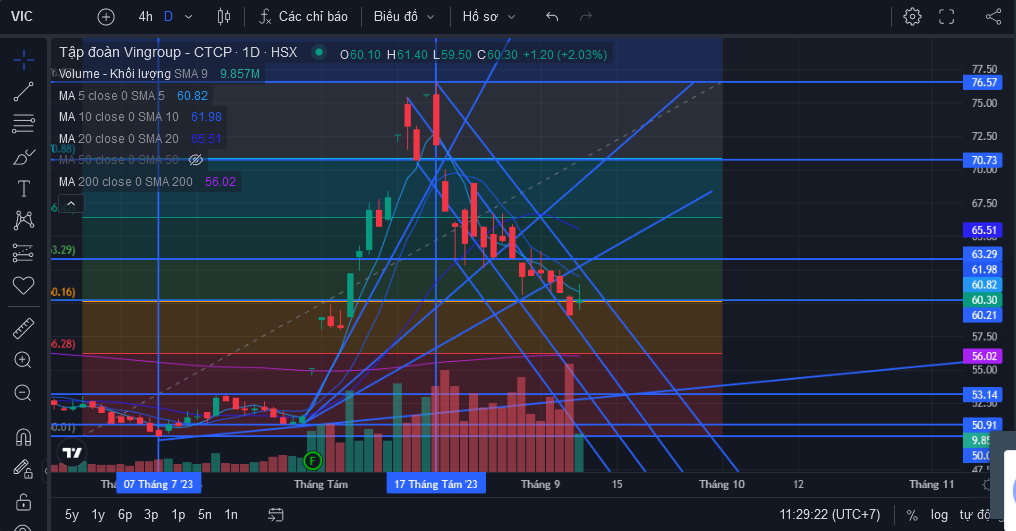Undo the last chart action

click(552, 17)
